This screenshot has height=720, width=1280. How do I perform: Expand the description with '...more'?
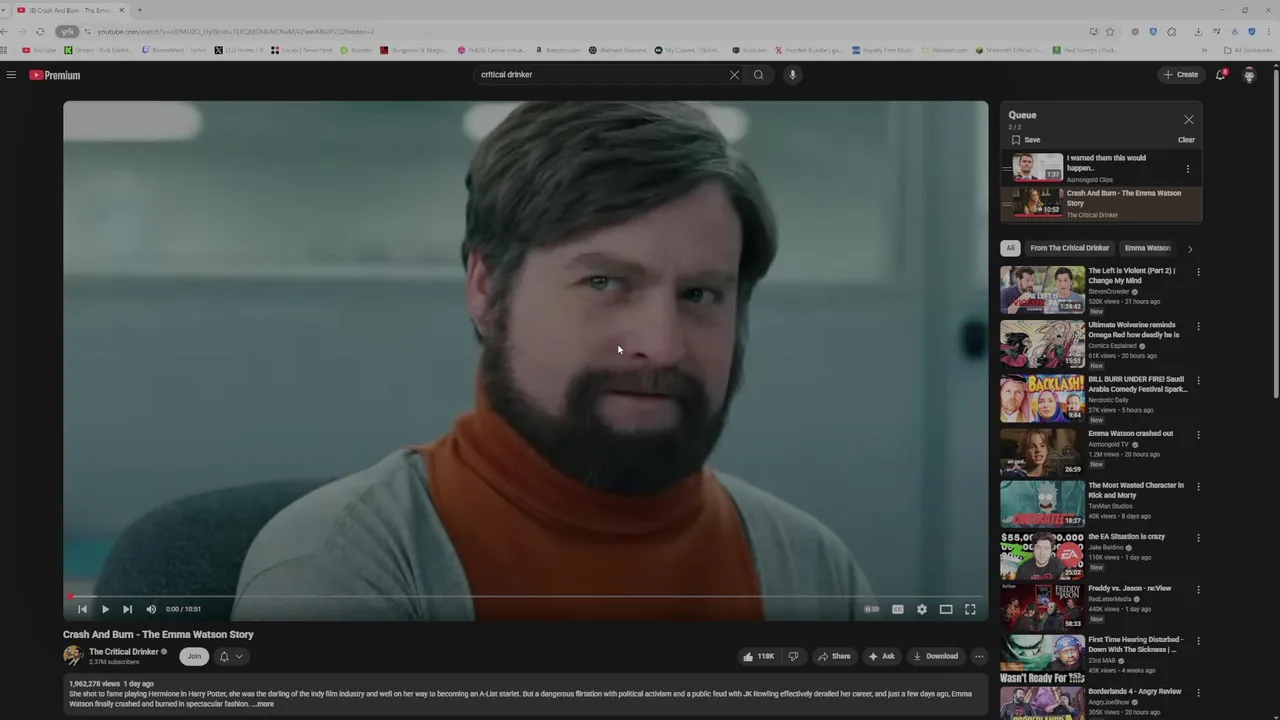pyautogui.click(x=262, y=704)
